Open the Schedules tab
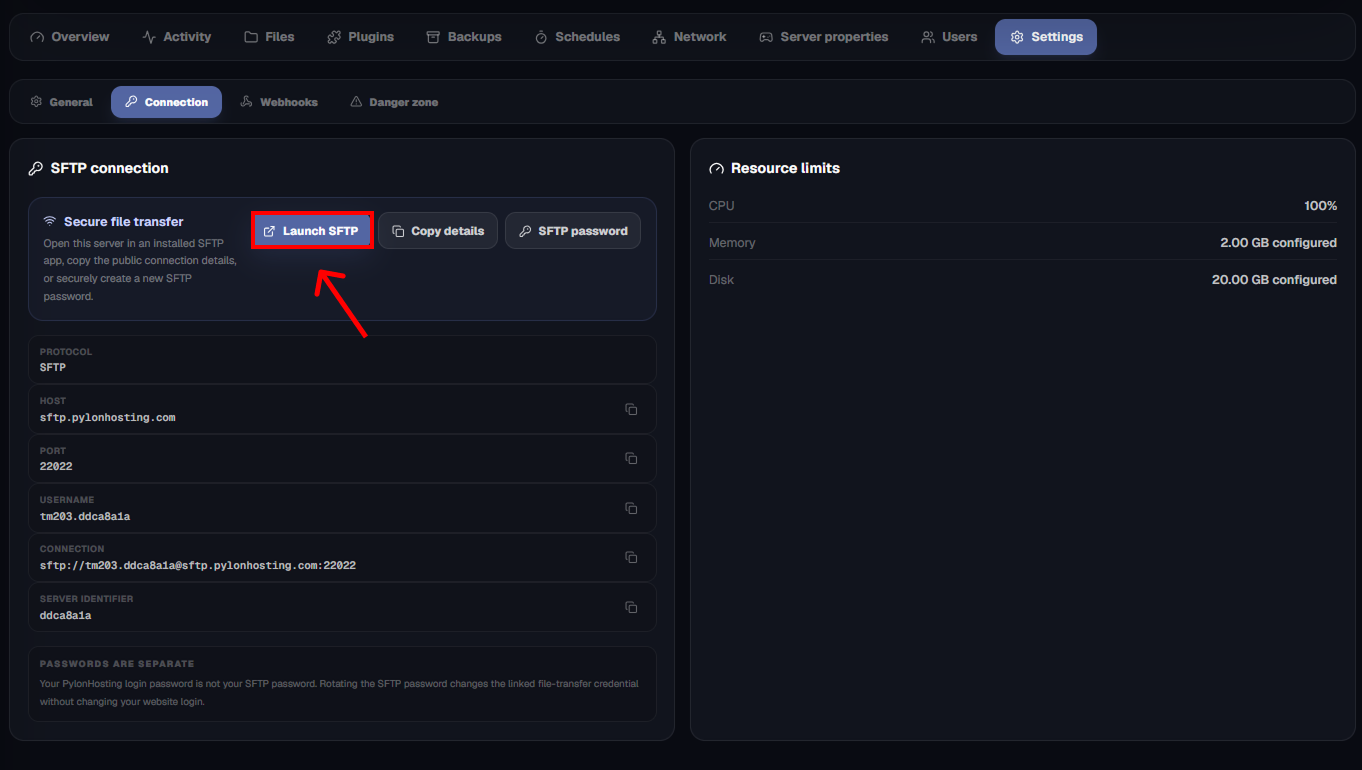Image resolution: width=1362 pixels, height=770 pixels. coord(577,37)
